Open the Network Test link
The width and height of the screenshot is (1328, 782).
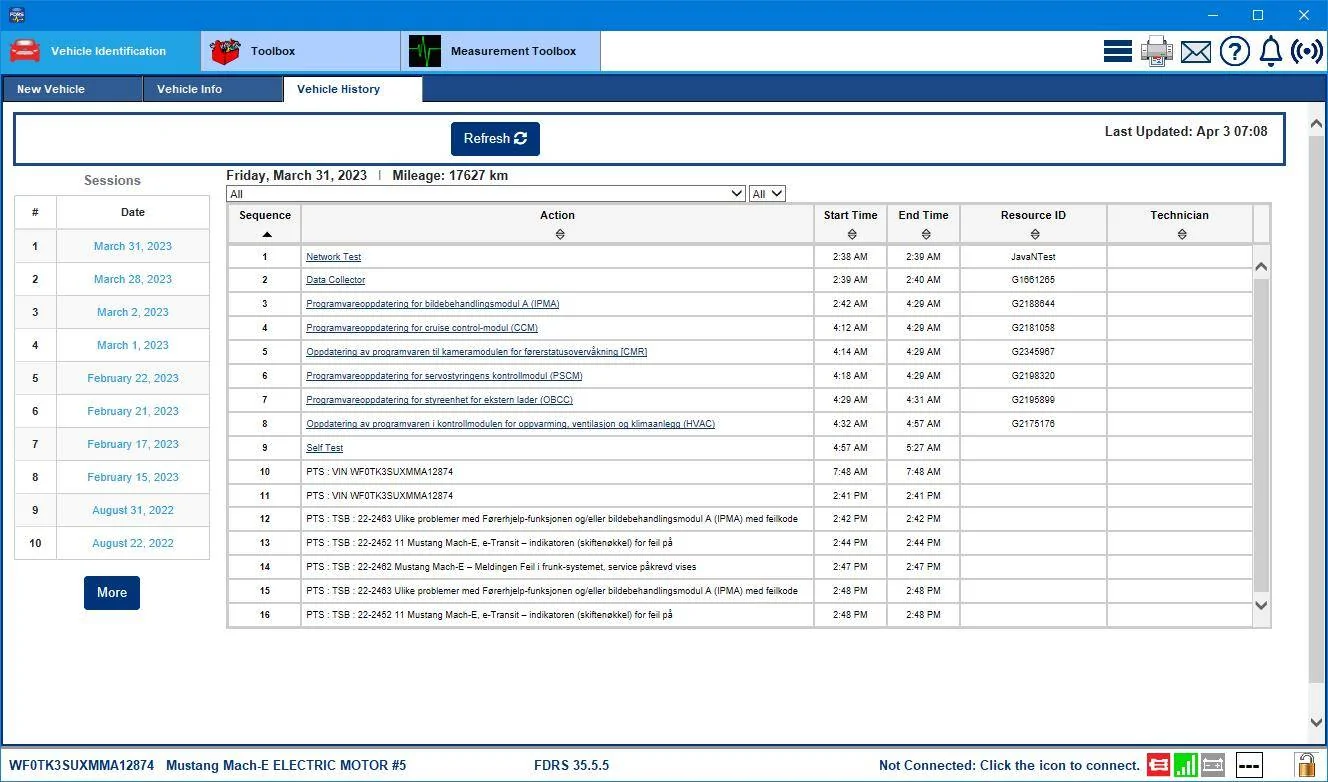point(333,257)
